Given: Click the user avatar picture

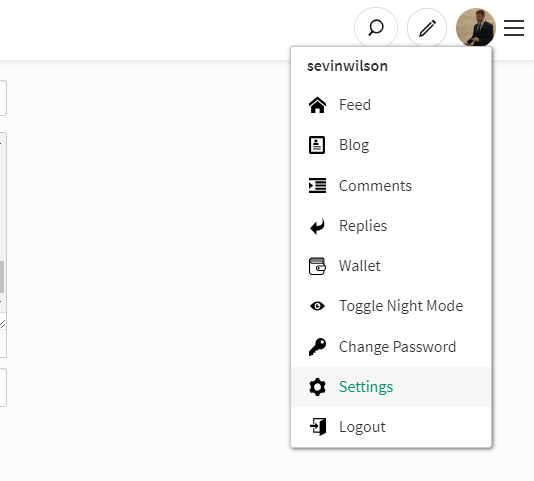Looking at the screenshot, I should (x=476, y=27).
